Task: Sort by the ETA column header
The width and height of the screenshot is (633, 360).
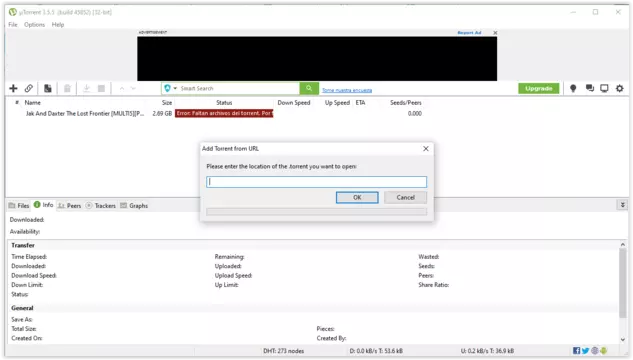Action: point(361,103)
